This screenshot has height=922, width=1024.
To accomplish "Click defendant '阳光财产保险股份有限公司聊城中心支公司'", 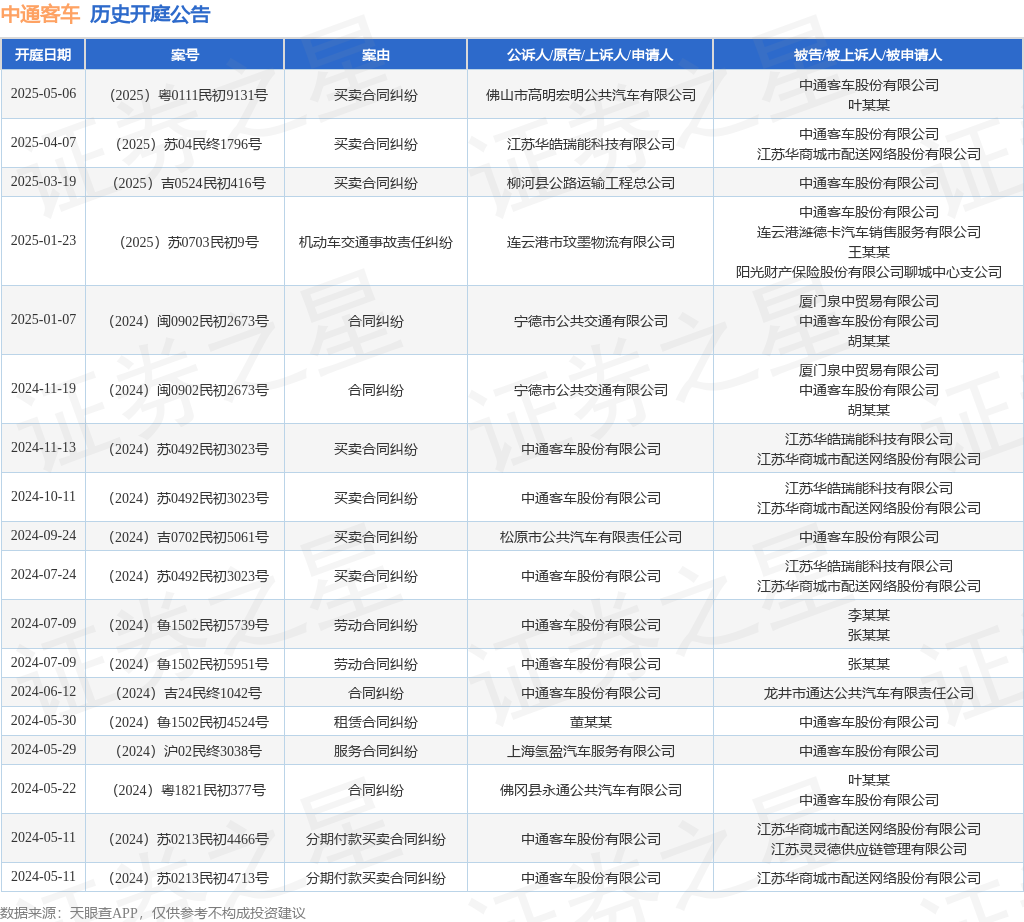I will [x=869, y=272].
